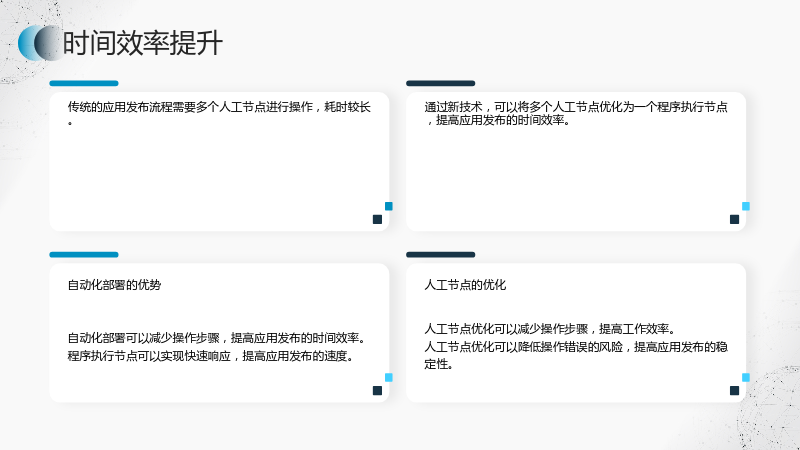The height and width of the screenshot is (450, 800).
Task: Click the blue accent bar above top-left card
Action: point(84,83)
